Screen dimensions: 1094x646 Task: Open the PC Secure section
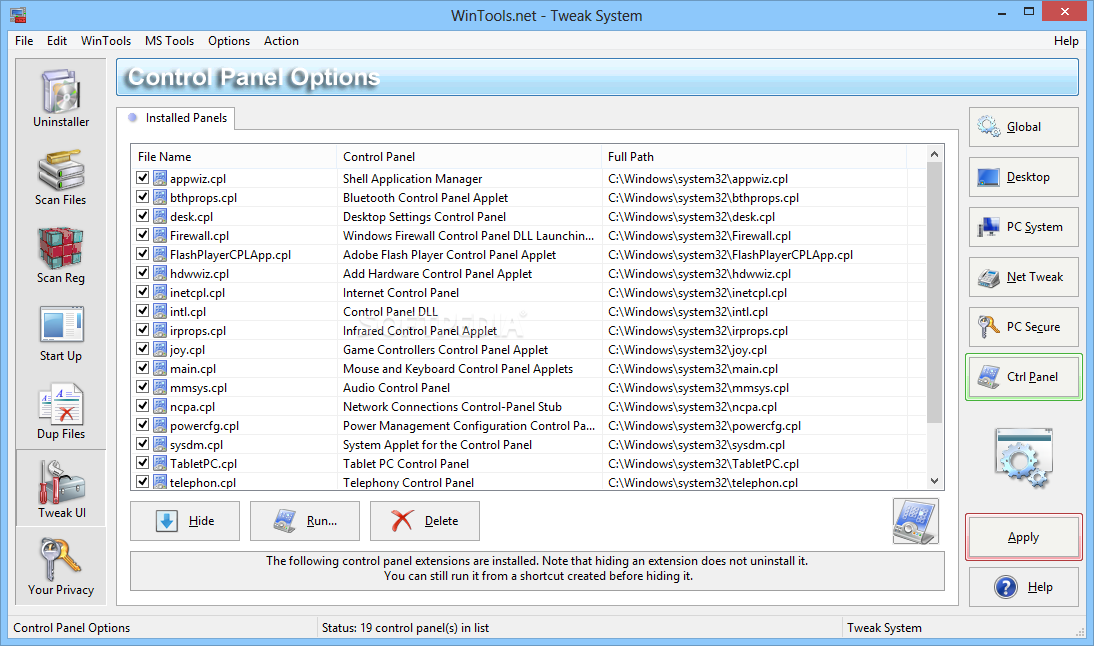click(1024, 327)
